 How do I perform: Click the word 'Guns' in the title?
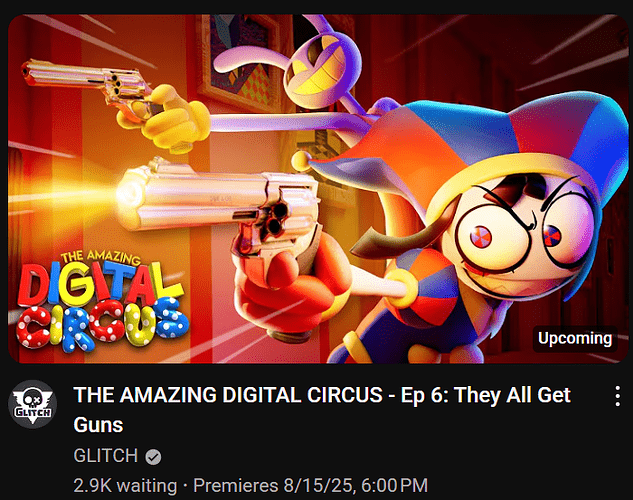98,425
